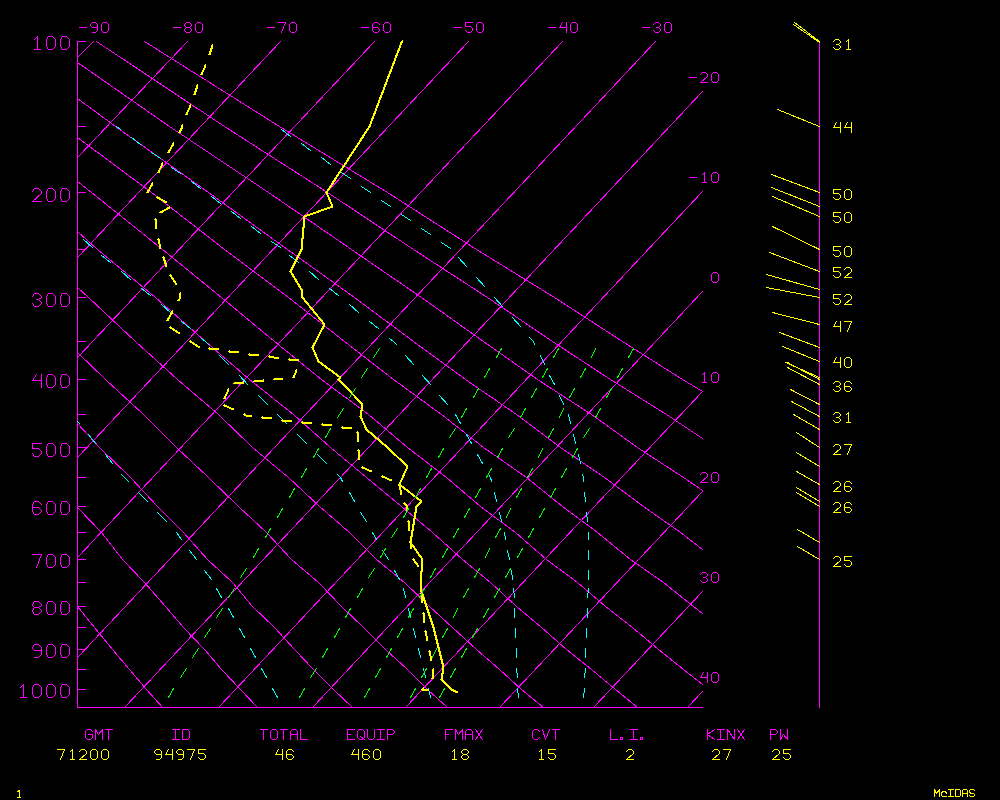The height and width of the screenshot is (800, 1000).
Task: Click the station ID value 94975
Action: [180, 755]
